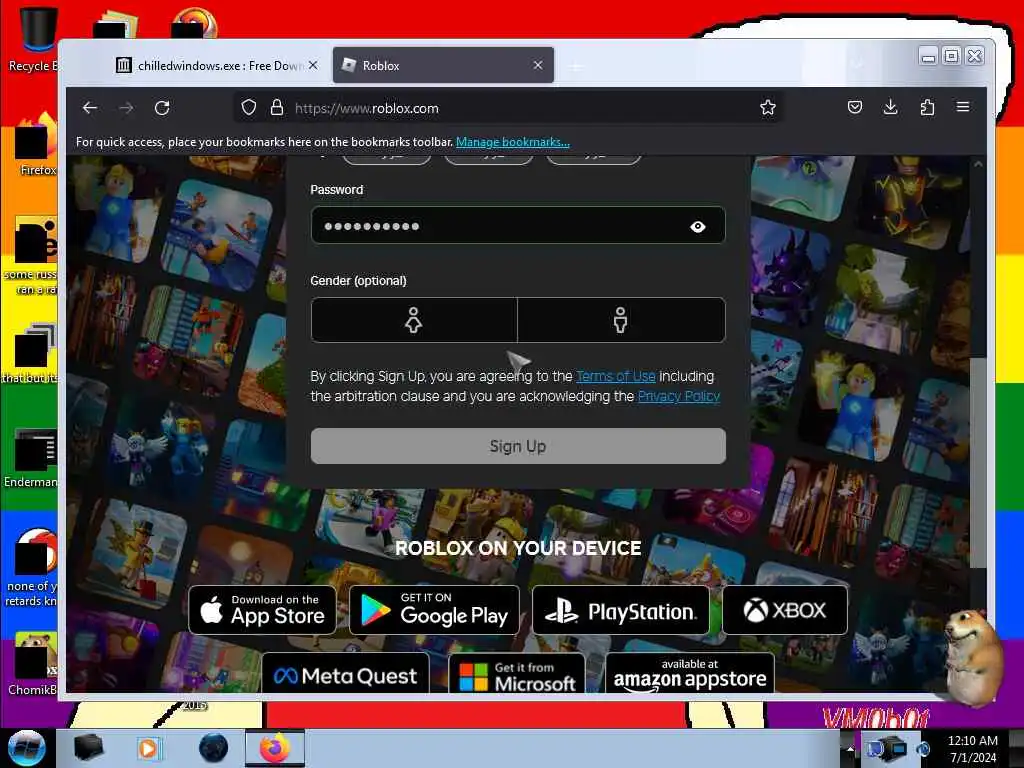Focus the Password input field

coord(518,225)
